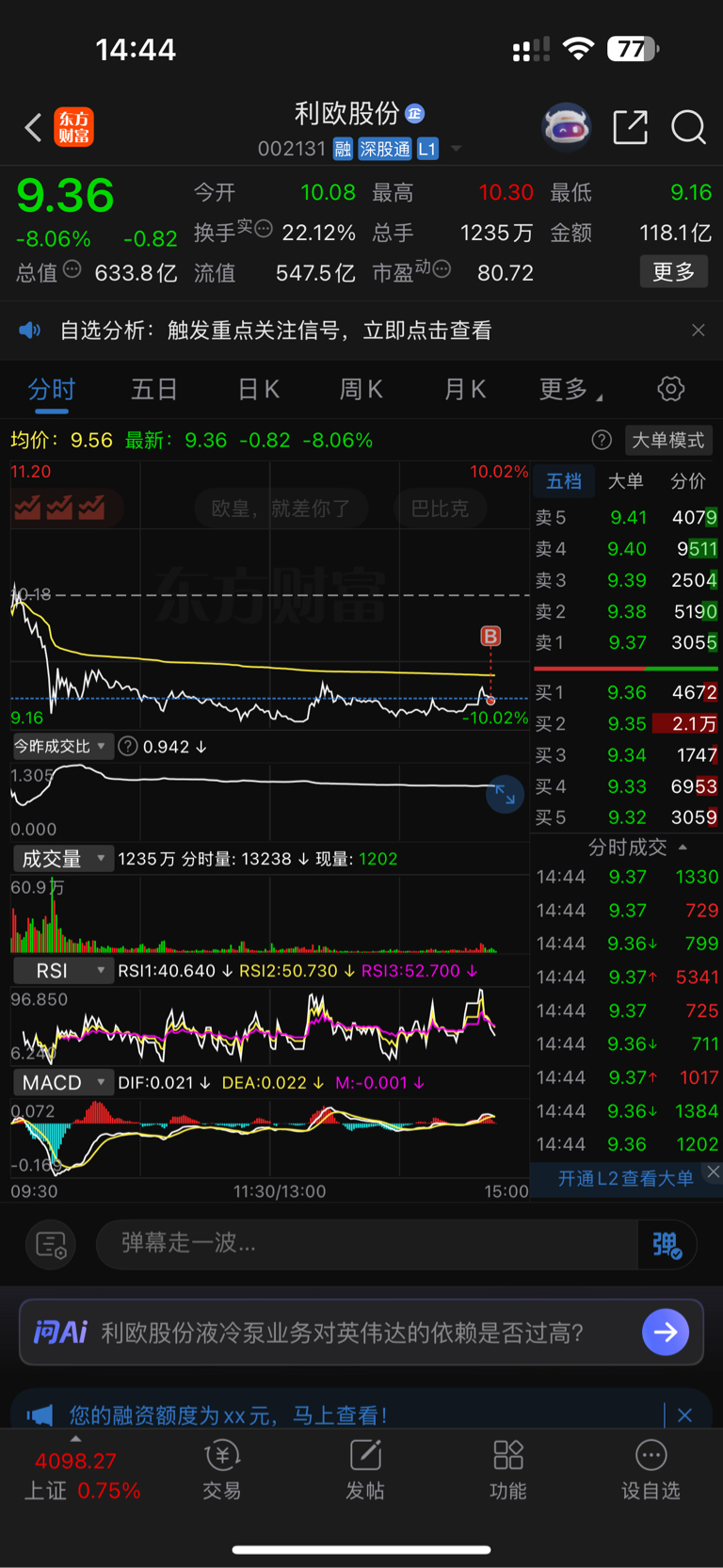Open the 功能 functions menu
Viewport: 723px width, 1568px height.
508,1469
